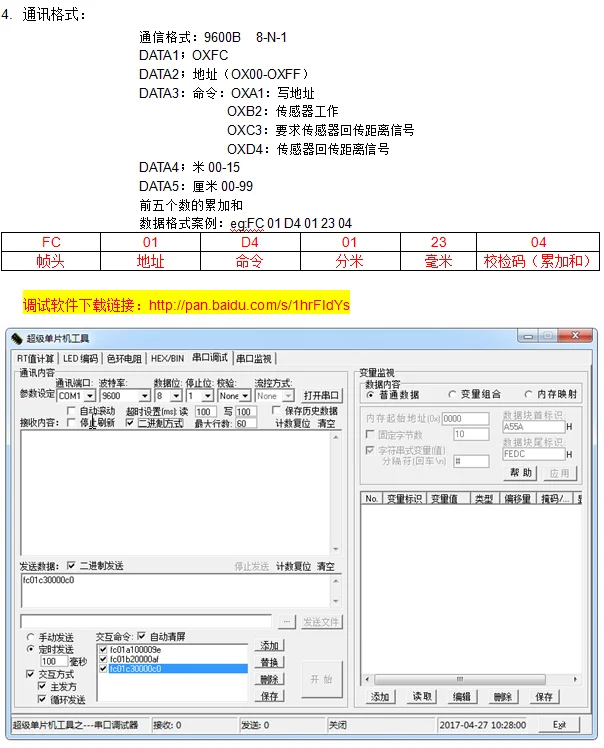Click 计数复位 above the receive area
The height and width of the screenshot is (748, 604).
tap(293, 424)
